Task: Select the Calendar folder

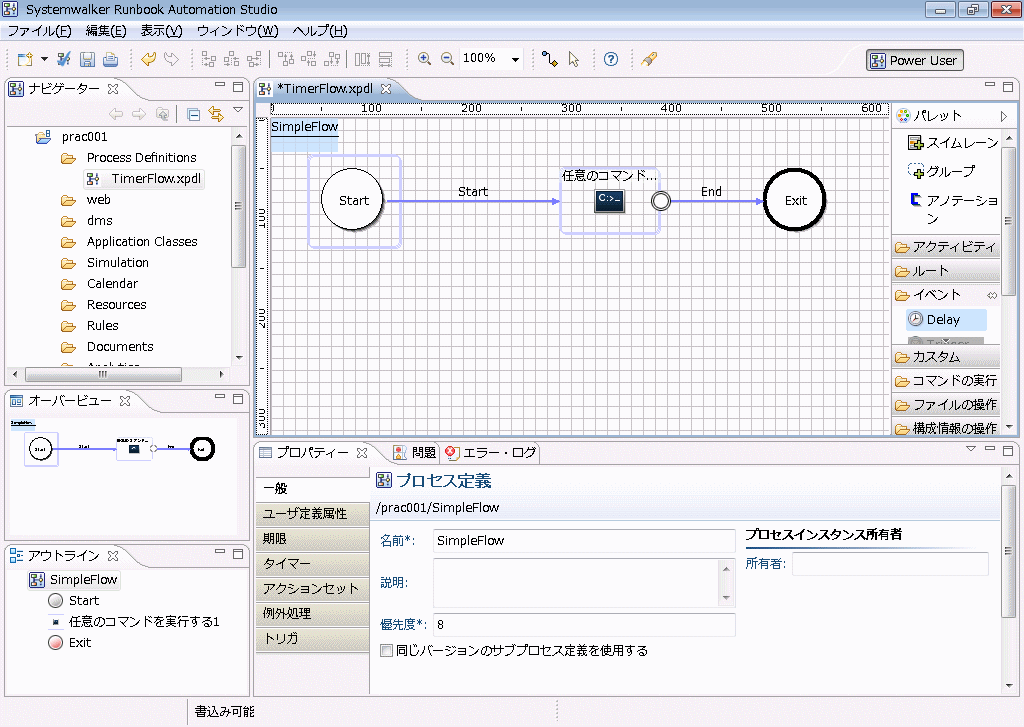Action: tap(112, 283)
